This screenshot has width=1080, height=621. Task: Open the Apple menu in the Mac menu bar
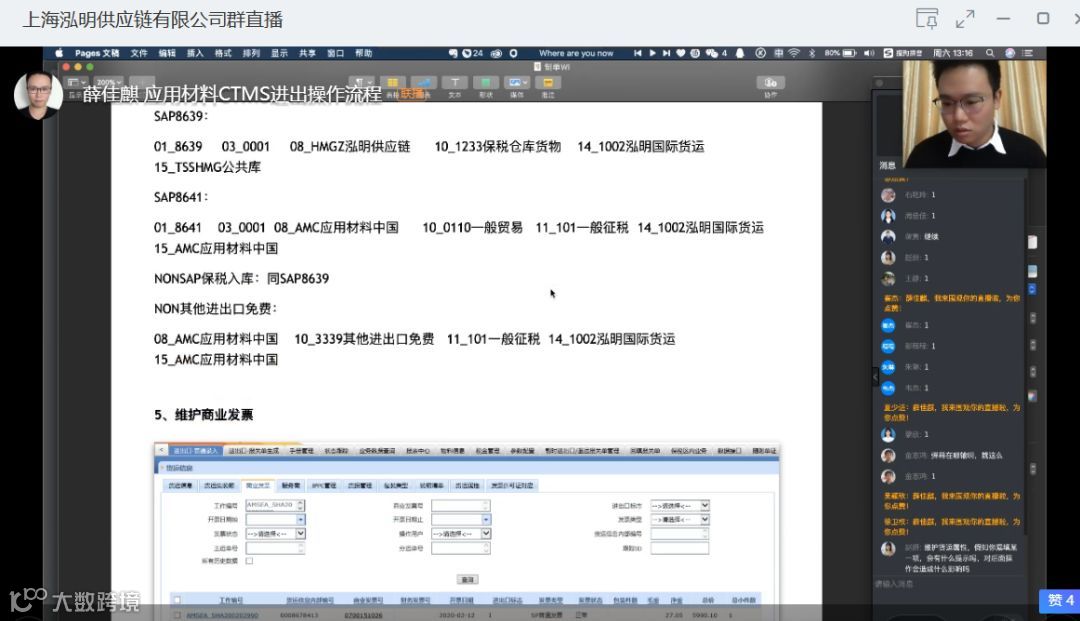click(59, 53)
